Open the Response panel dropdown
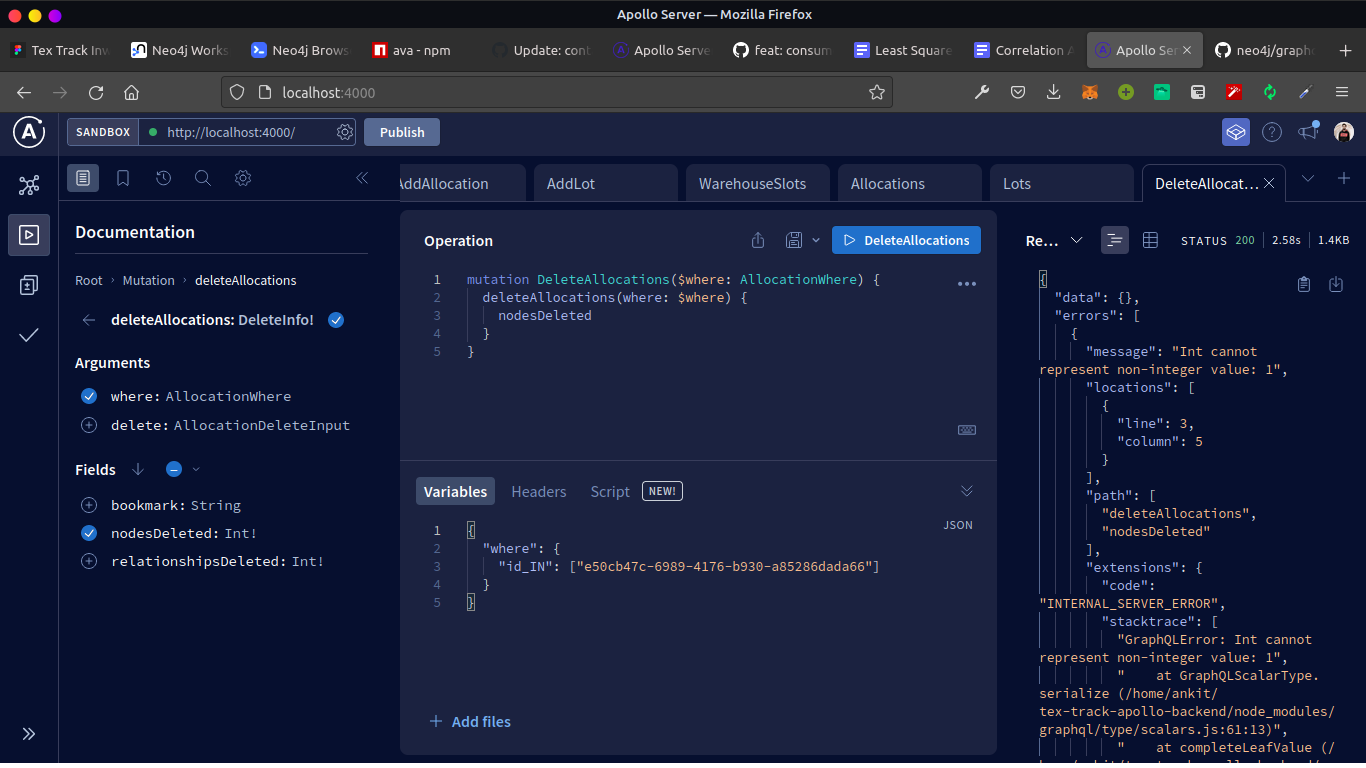 pyautogui.click(x=1076, y=240)
